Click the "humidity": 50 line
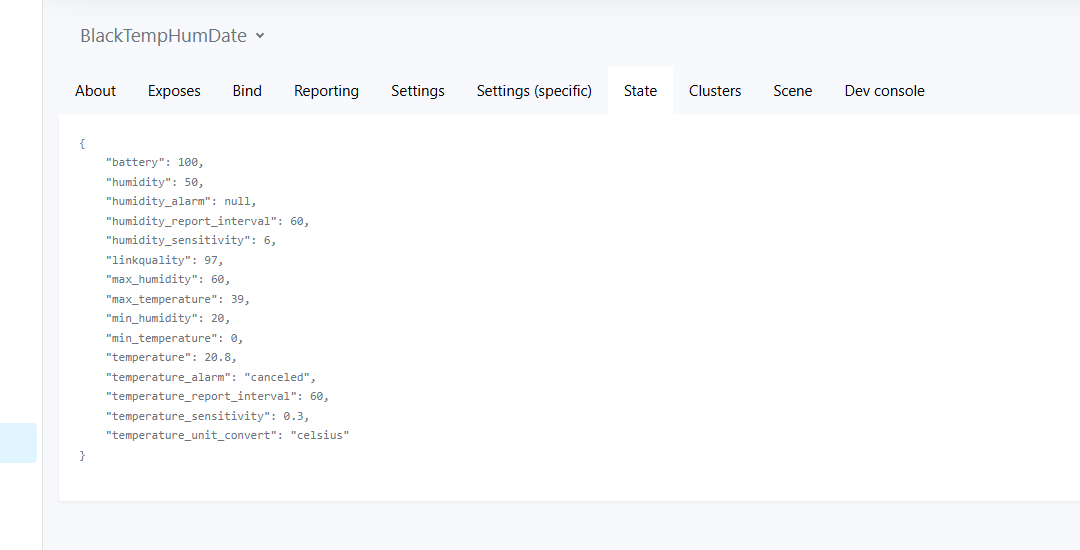This screenshot has height=550, width=1080. 155,182
